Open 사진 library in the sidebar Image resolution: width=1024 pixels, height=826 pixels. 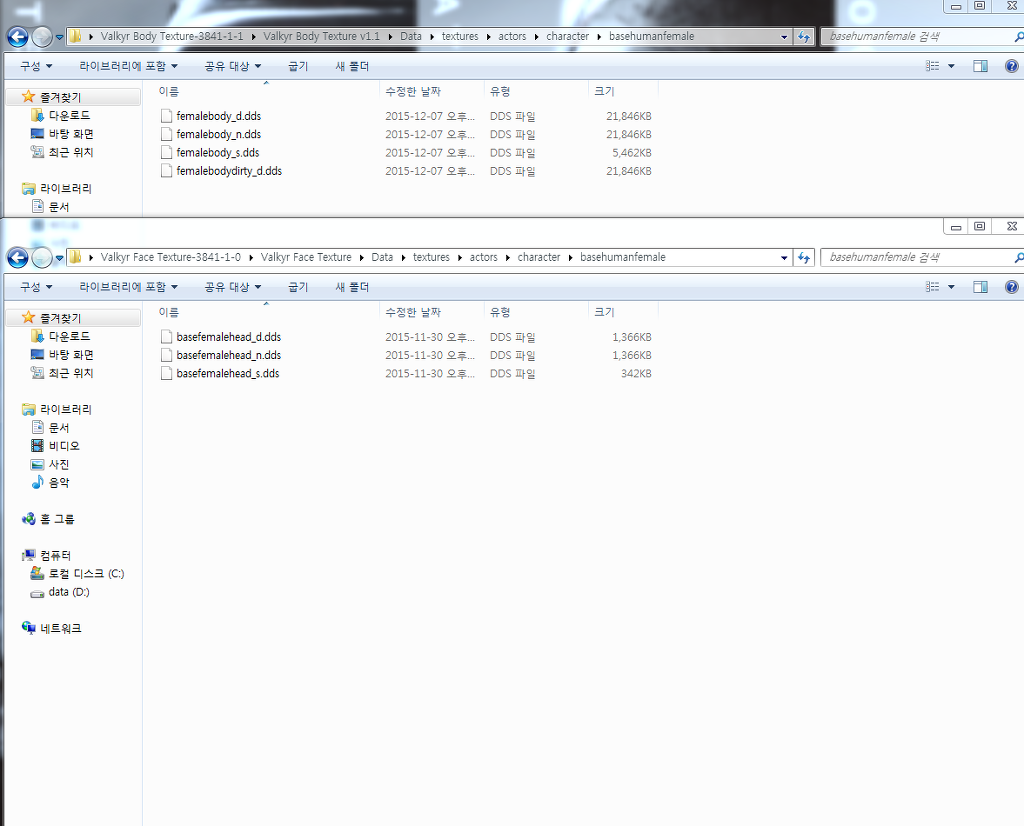tap(50, 464)
